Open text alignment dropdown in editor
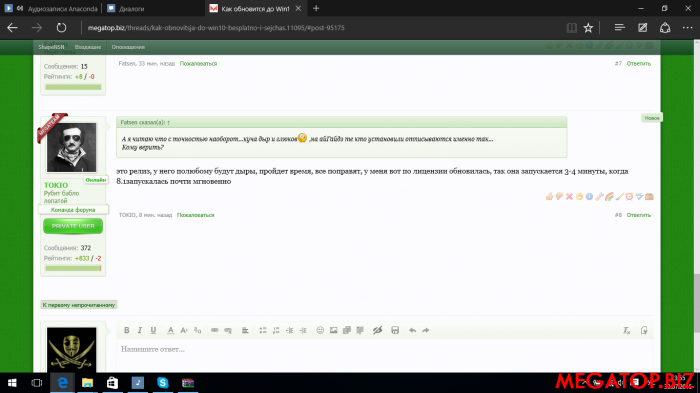This screenshot has height=393, width=700. [246, 330]
